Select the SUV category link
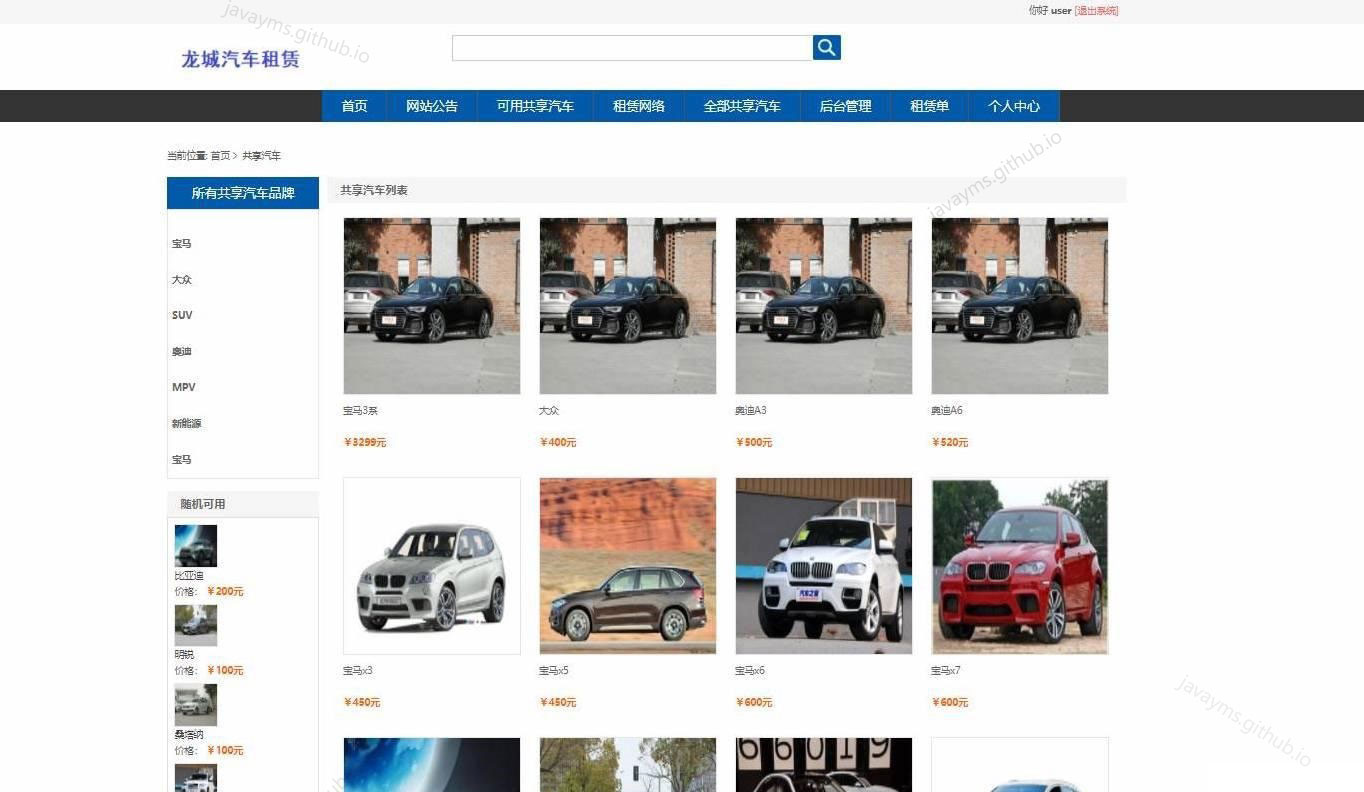This screenshot has width=1364, height=792. [x=182, y=315]
